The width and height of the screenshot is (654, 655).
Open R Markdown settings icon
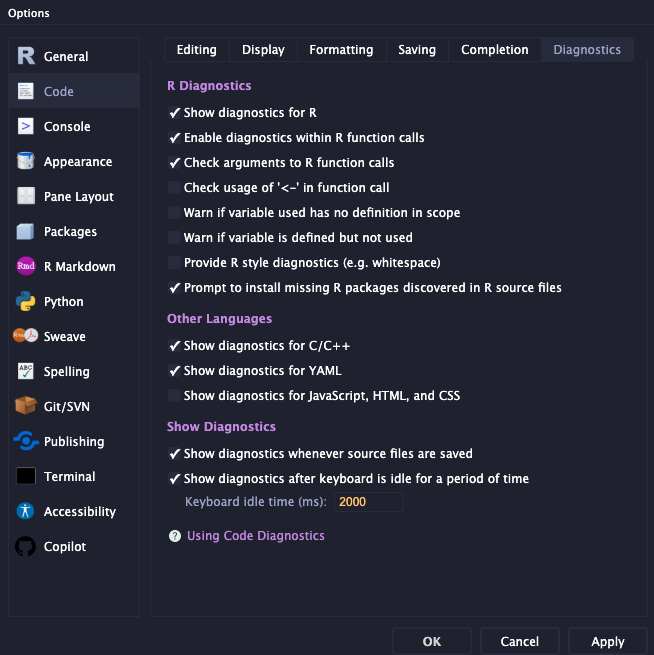tap(26, 267)
